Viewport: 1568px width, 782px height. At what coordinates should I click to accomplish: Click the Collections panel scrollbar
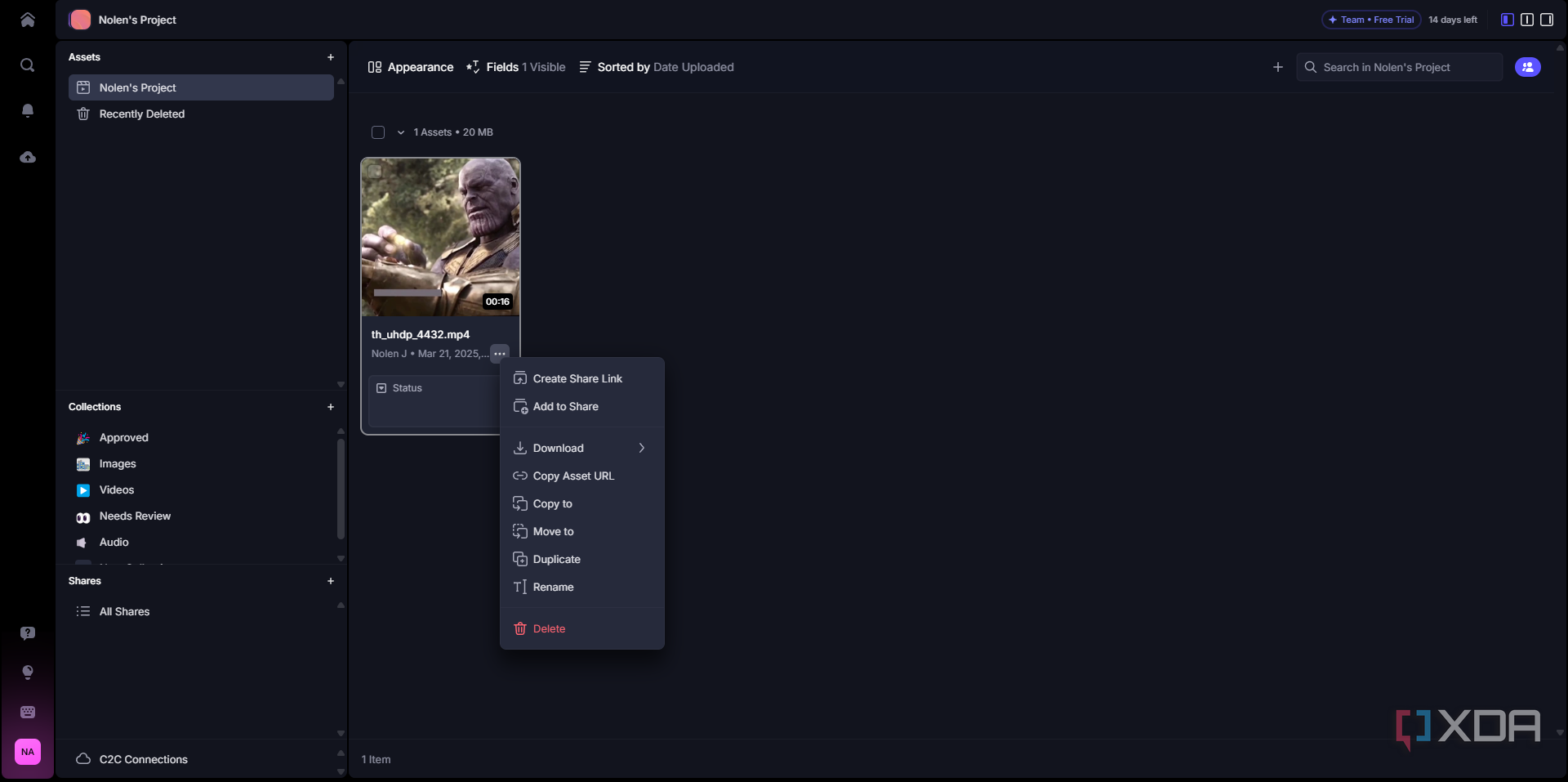pos(341,489)
